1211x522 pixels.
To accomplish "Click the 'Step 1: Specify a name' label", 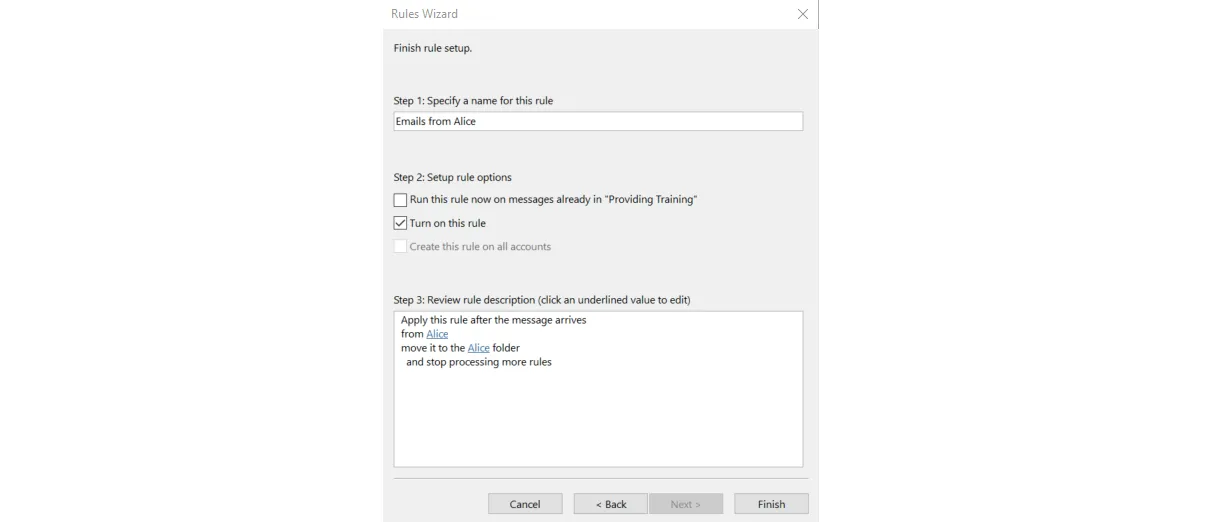I will 473,101.
